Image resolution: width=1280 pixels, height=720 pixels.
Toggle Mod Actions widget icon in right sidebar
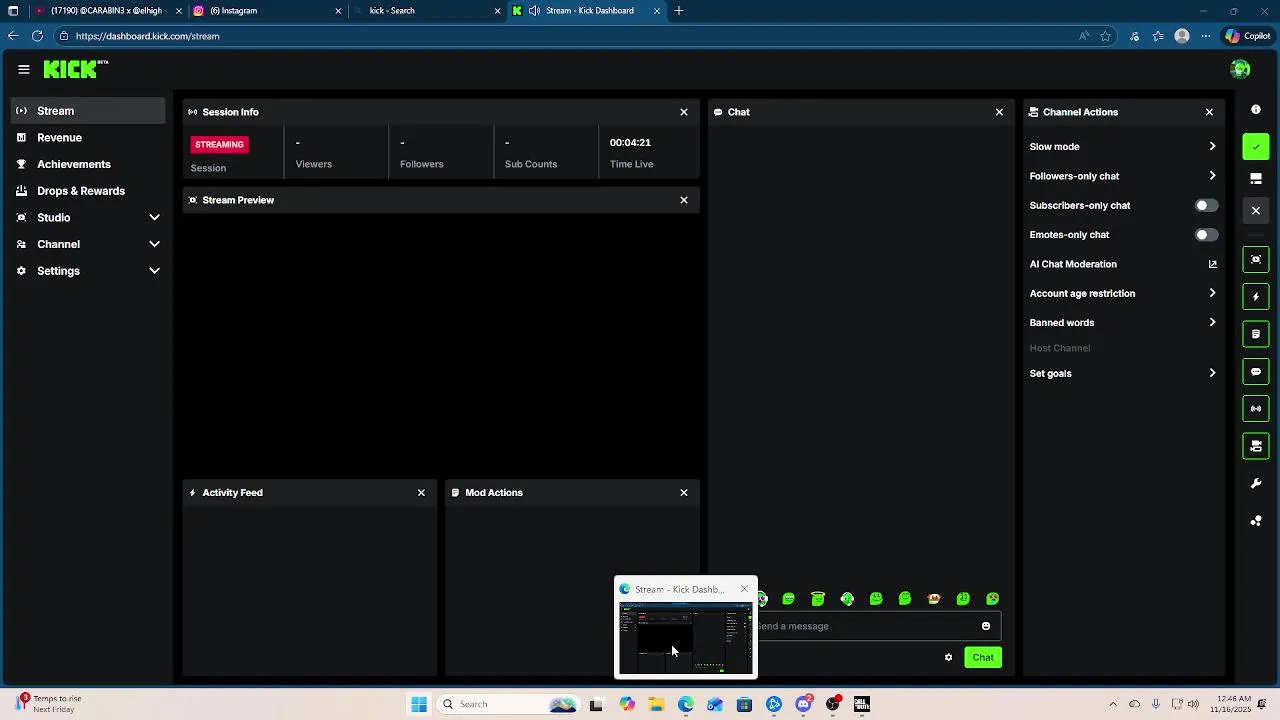coord(1256,334)
